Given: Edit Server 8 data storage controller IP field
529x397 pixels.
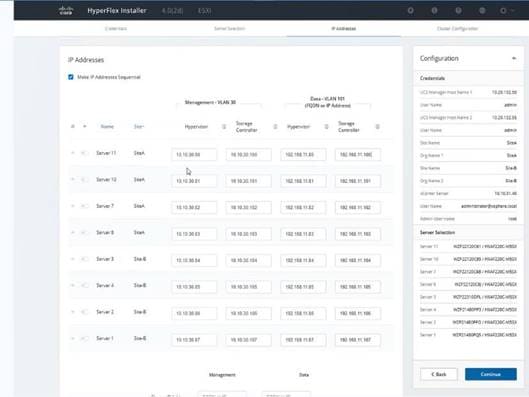Looking at the screenshot, I should pyautogui.click(x=358, y=234).
